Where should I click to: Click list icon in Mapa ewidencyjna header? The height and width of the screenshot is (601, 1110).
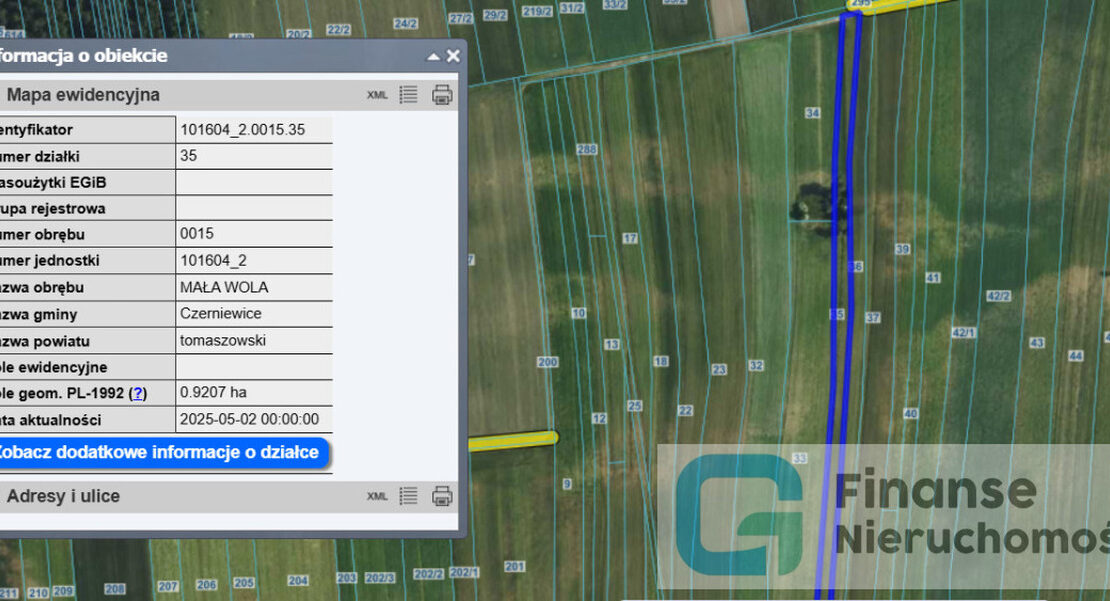(408, 95)
